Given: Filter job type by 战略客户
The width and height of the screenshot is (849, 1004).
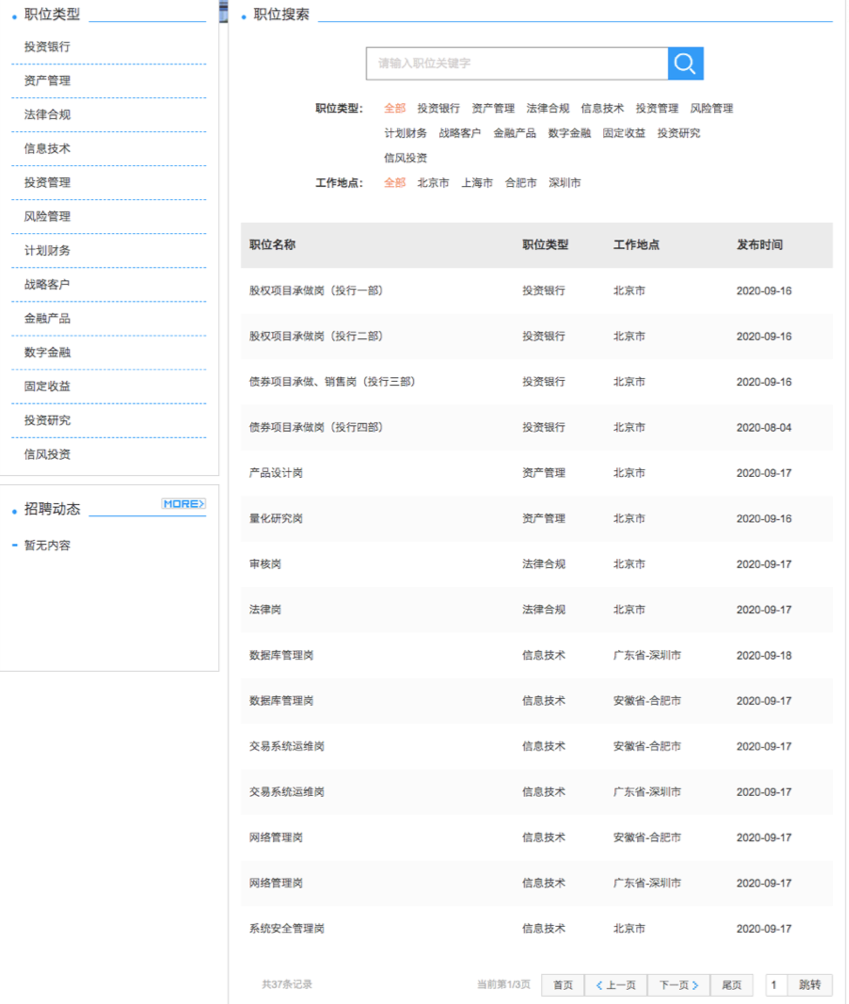Looking at the screenshot, I should click(x=460, y=133).
